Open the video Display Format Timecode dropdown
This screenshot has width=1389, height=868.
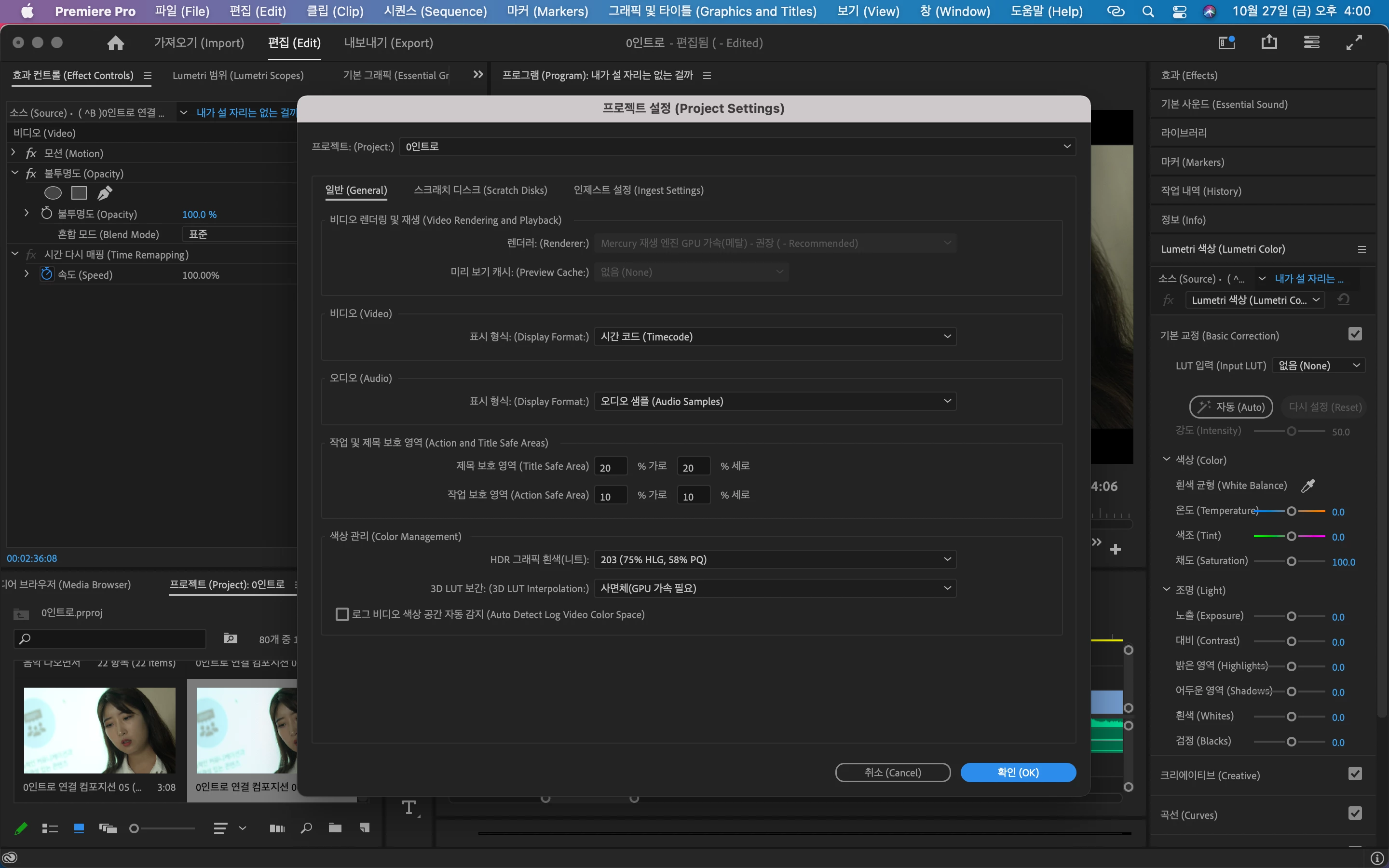tap(775, 337)
